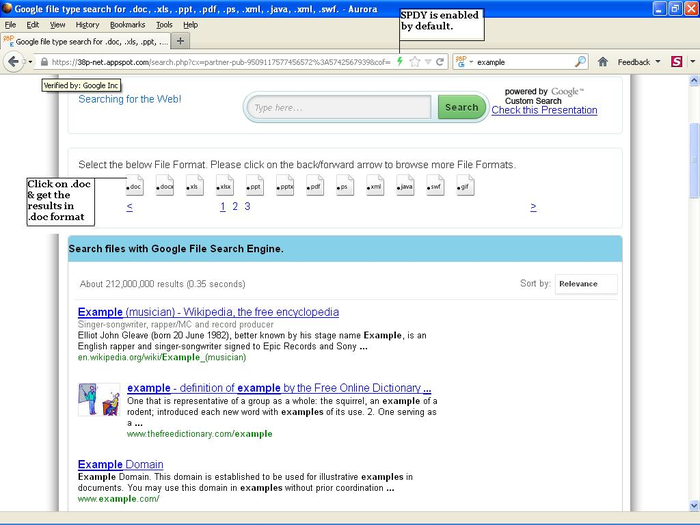Viewport: 700px width, 525px height.
Task: Open the History menu
Action: click(x=87, y=25)
